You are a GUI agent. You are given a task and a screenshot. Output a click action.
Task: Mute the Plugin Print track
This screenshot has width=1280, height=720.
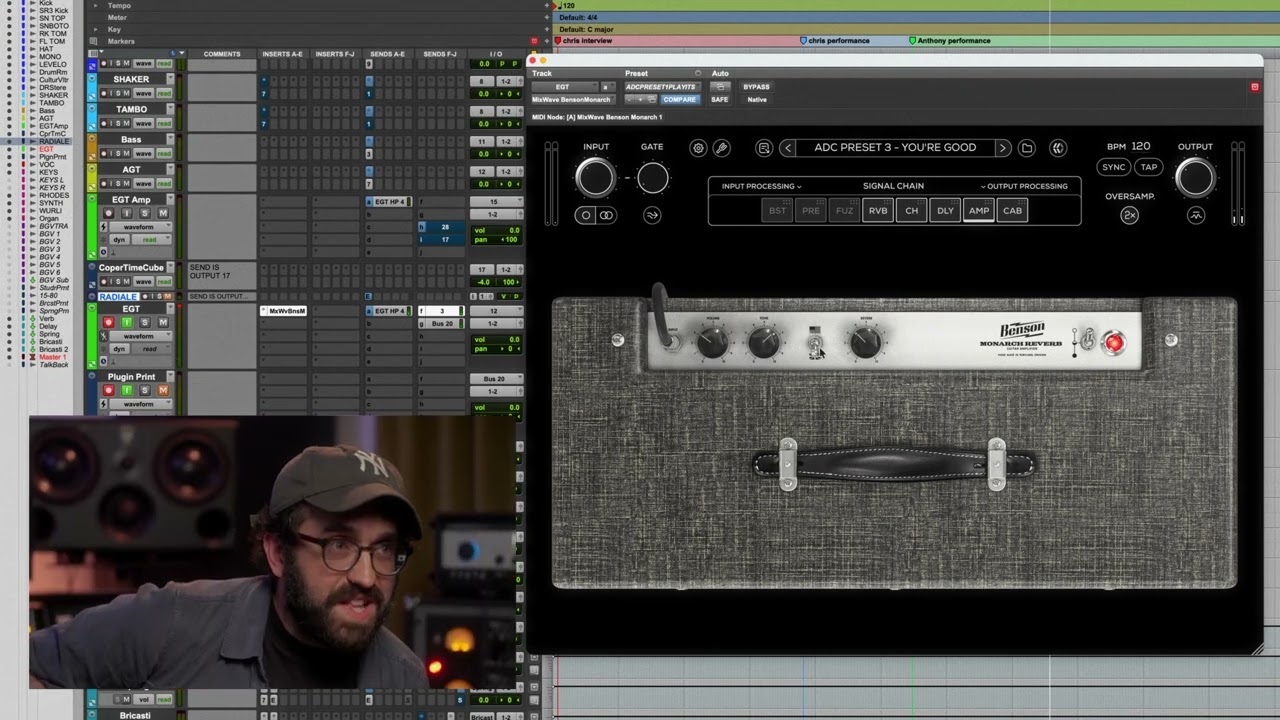click(162, 390)
